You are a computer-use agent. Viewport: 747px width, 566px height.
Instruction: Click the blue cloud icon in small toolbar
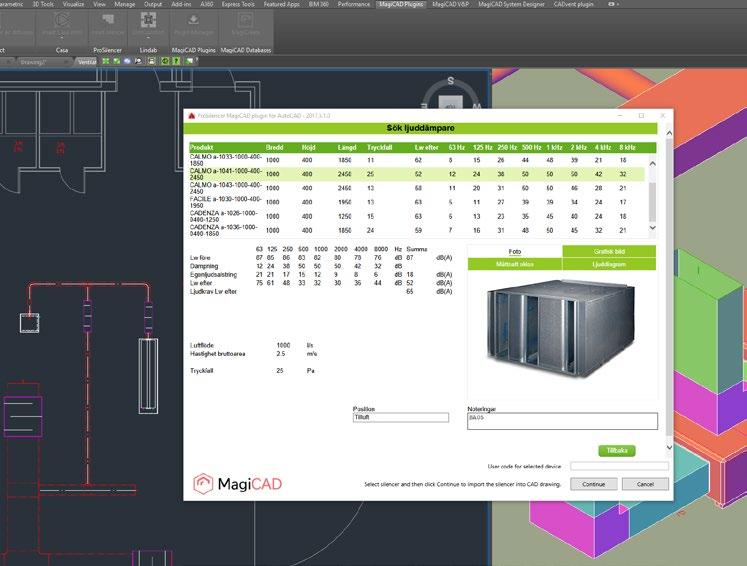click(127, 61)
